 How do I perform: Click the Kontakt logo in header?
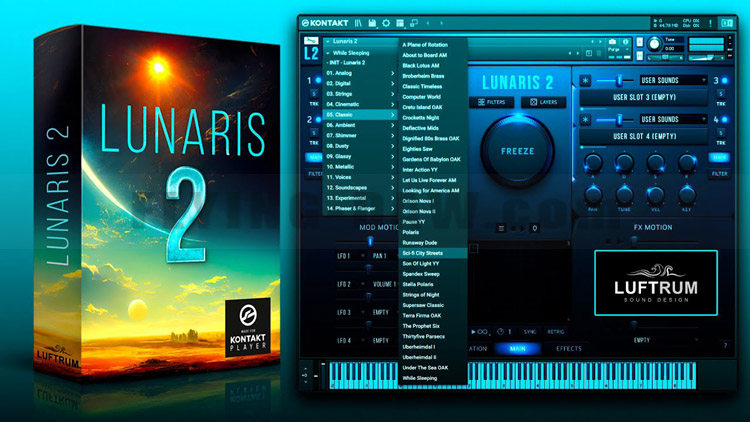point(325,23)
